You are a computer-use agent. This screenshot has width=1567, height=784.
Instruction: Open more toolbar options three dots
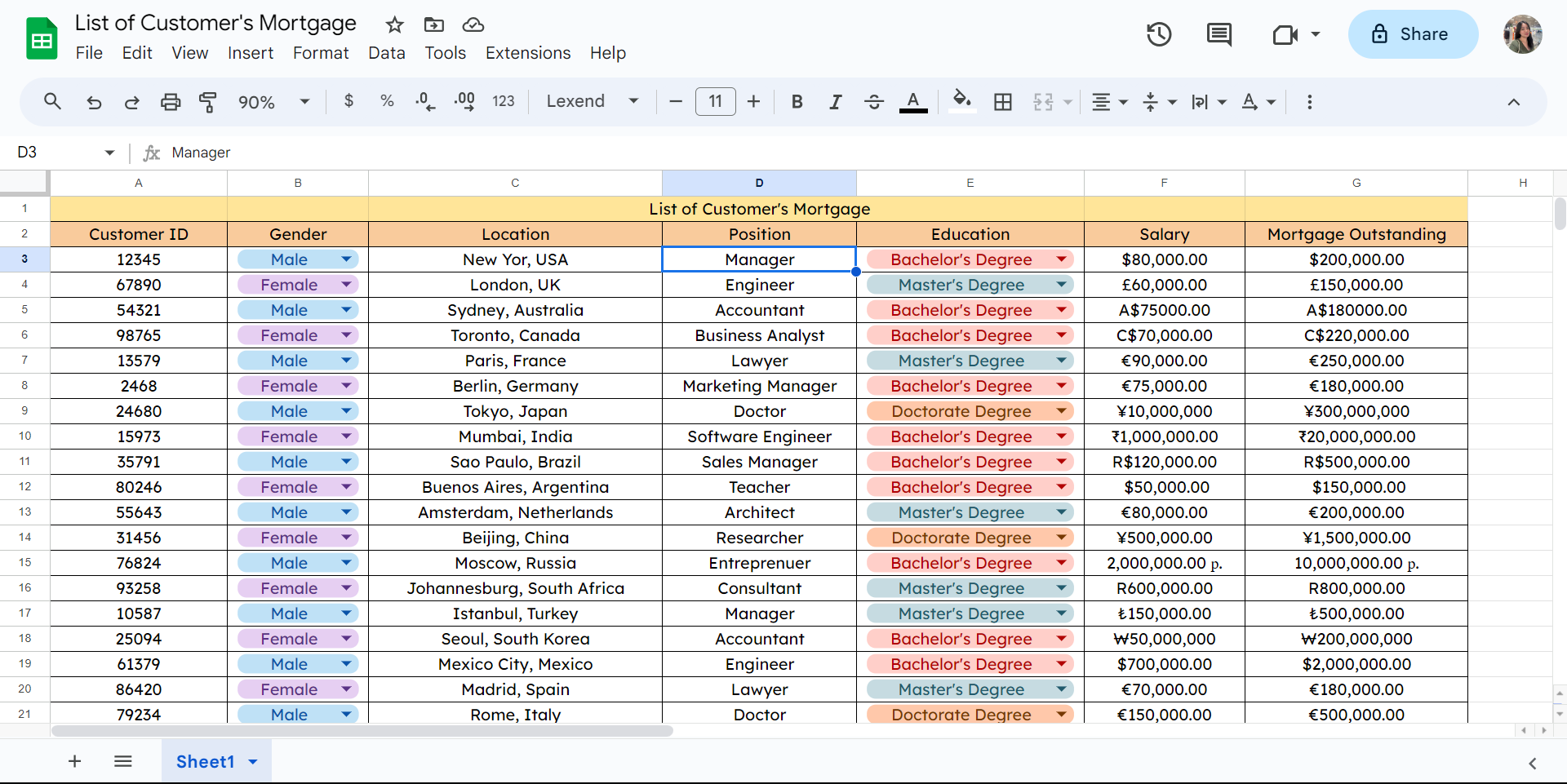tap(1310, 102)
